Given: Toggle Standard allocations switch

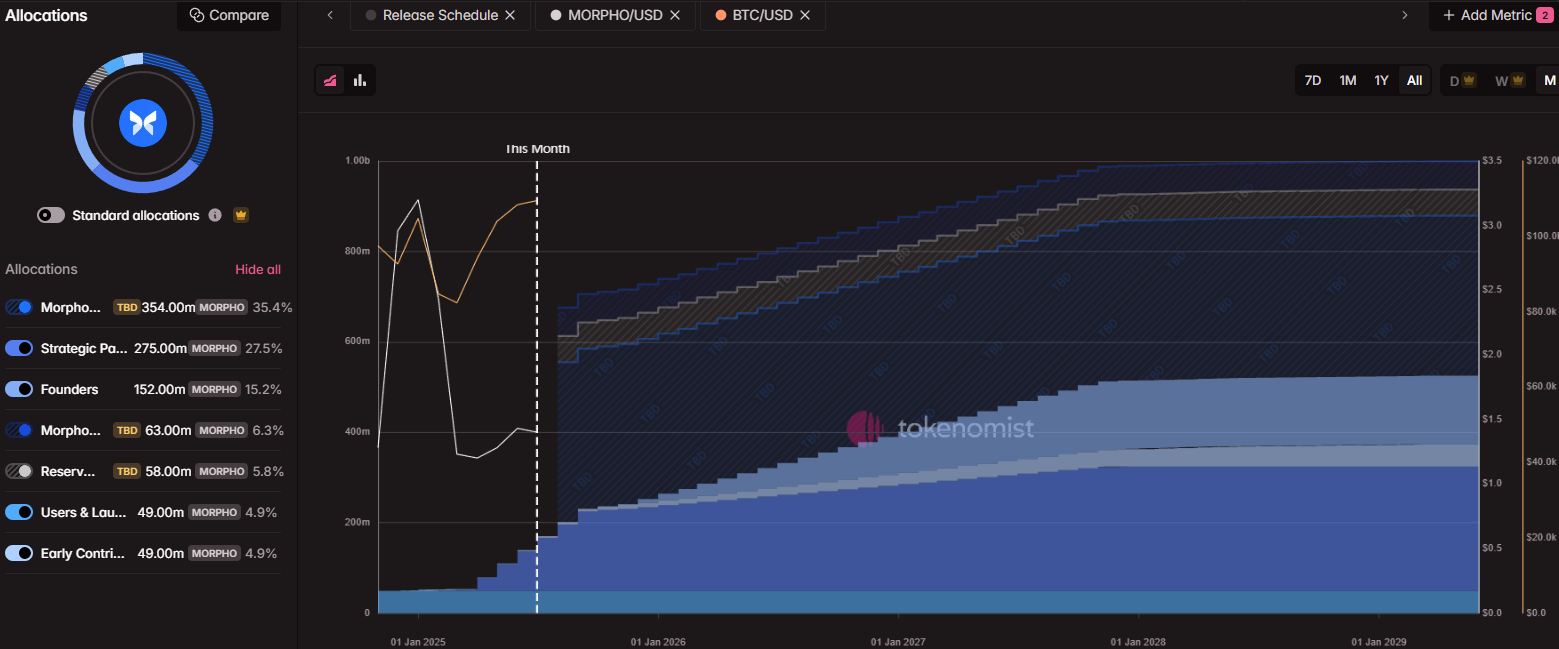Looking at the screenshot, I should tap(51, 215).
